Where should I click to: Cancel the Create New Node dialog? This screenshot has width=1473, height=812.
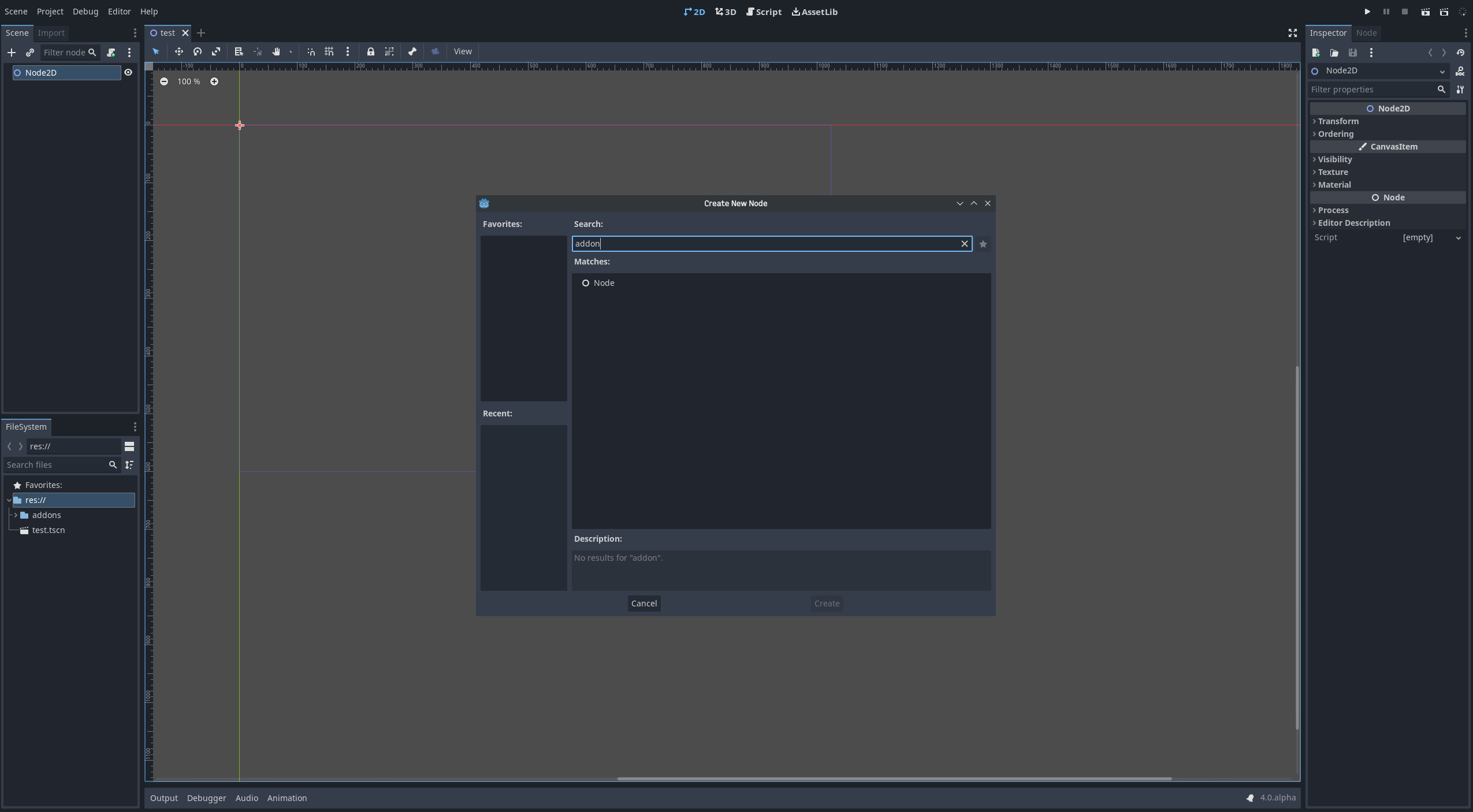(x=643, y=603)
